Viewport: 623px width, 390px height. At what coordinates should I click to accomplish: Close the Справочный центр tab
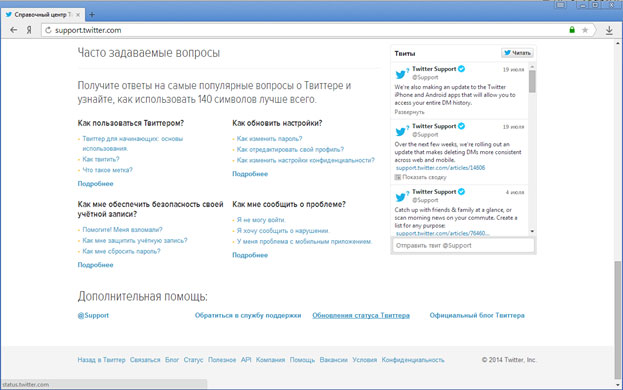point(78,15)
